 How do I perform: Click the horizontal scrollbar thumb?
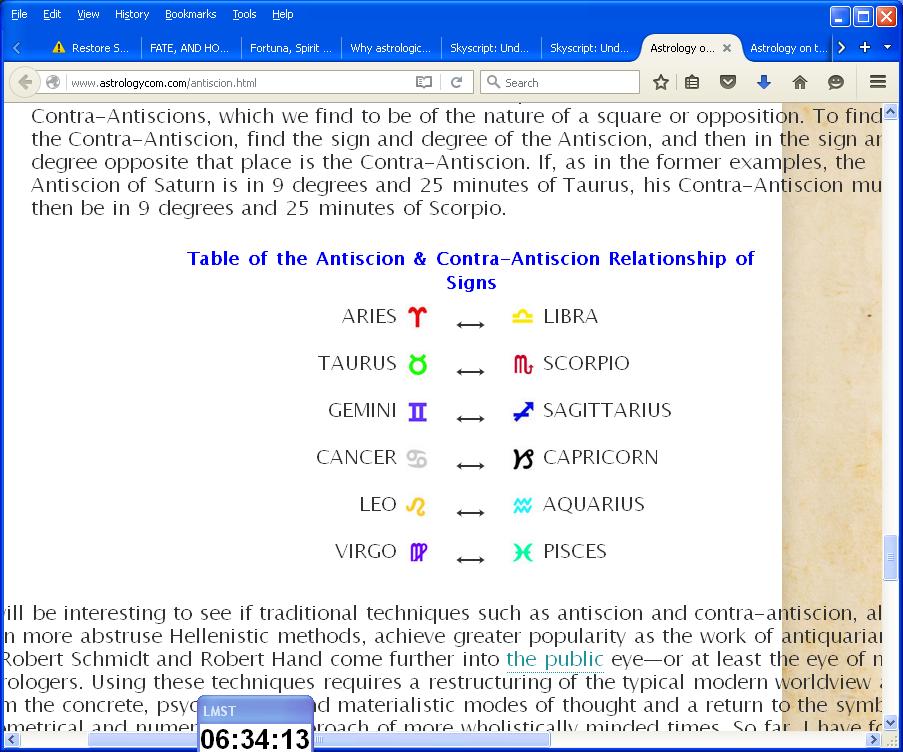click(318, 739)
